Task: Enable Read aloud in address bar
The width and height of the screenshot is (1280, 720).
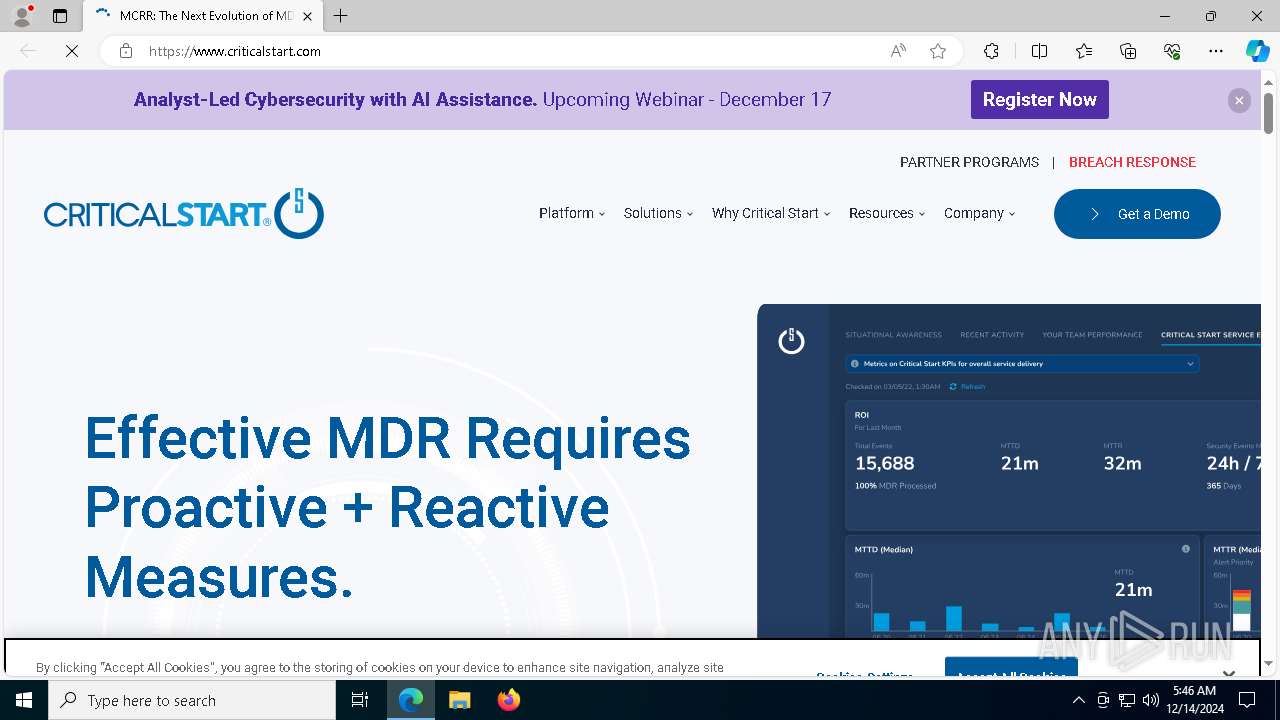Action: pyautogui.click(x=898, y=51)
